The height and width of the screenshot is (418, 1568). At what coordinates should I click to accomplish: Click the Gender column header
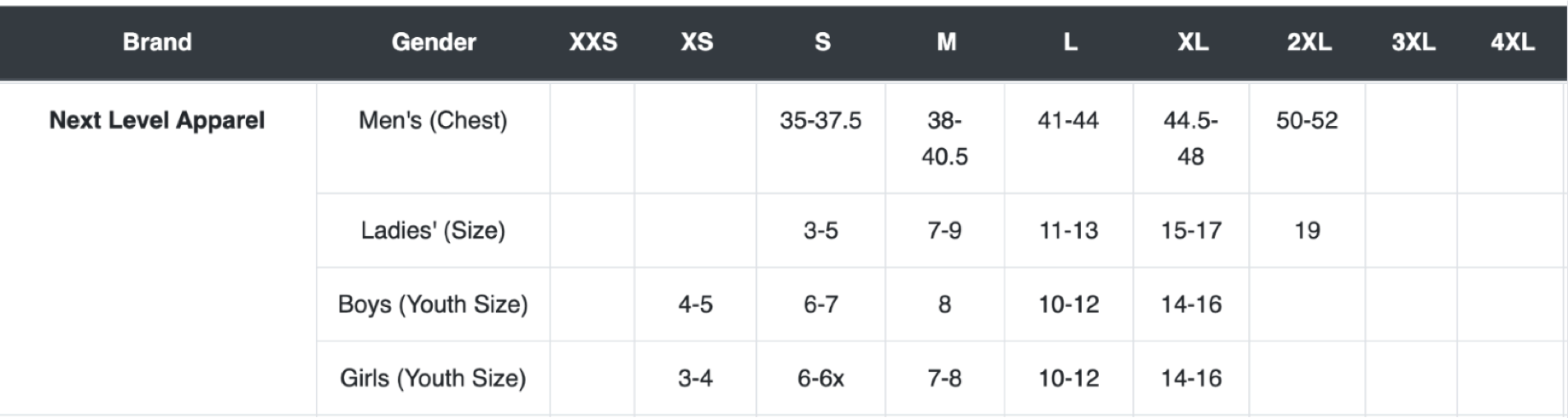pos(434,42)
